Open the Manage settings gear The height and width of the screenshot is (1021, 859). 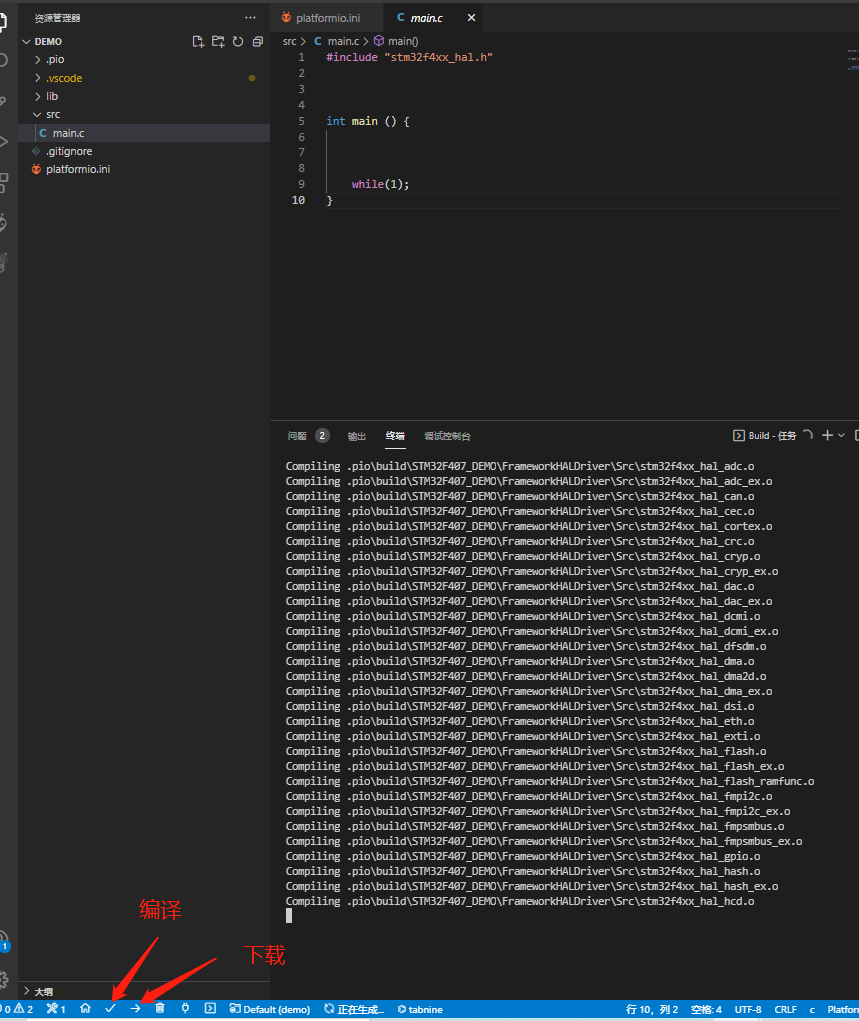pyautogui.click(x=3, y=980)
